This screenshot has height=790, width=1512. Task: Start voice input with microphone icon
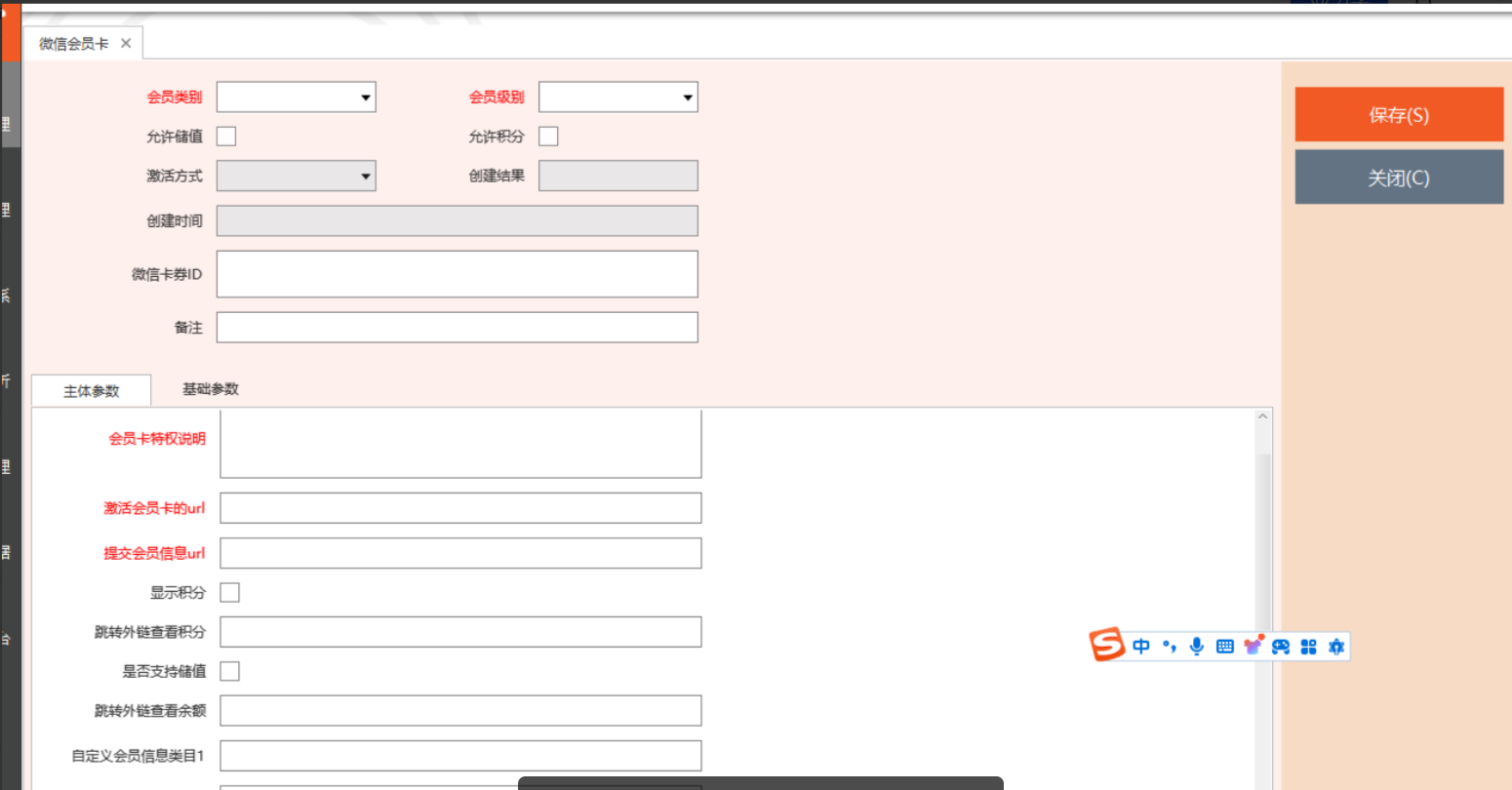point(1197,647)
